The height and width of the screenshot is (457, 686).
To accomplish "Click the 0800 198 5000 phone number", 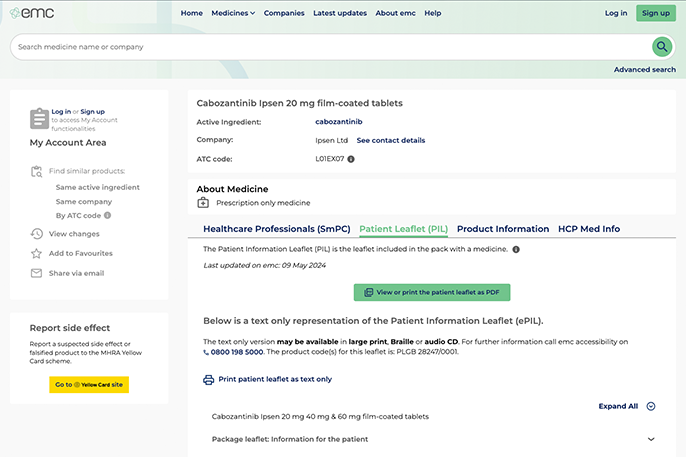I will [x=237, y=352].
